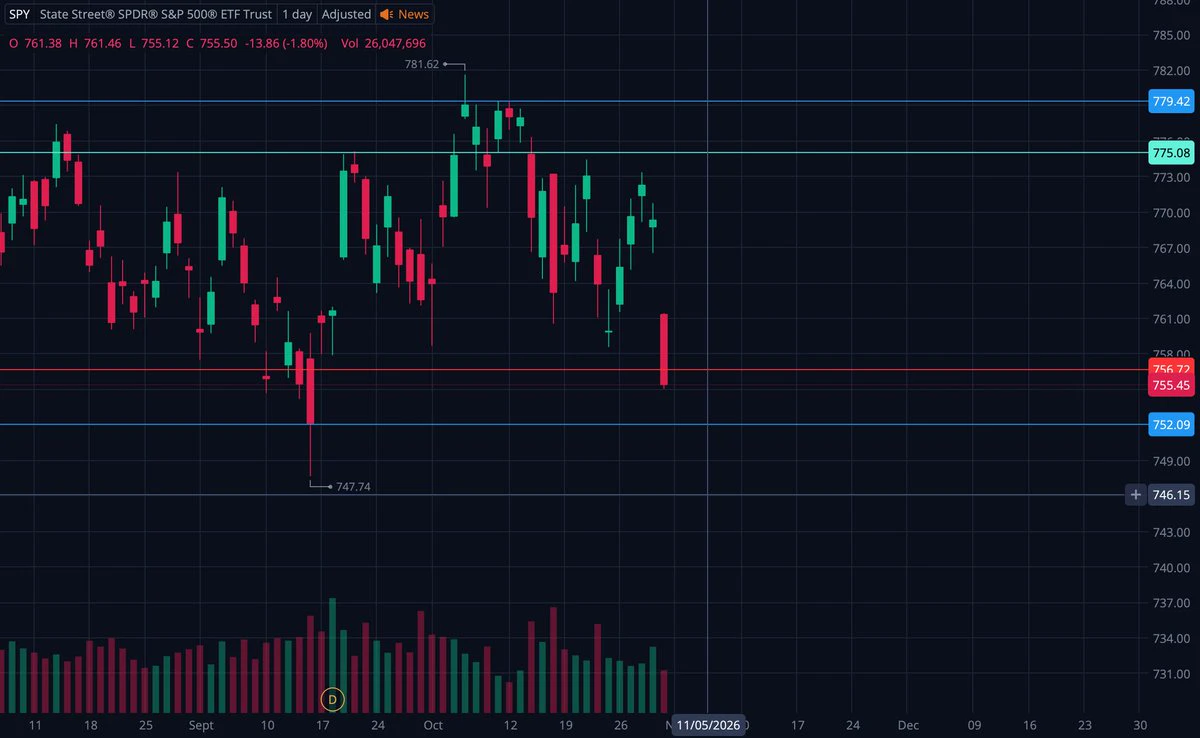1200x738 pixels.
Task: Click the 764.00 label on the price axis
Action: [x=1170, y=284]
